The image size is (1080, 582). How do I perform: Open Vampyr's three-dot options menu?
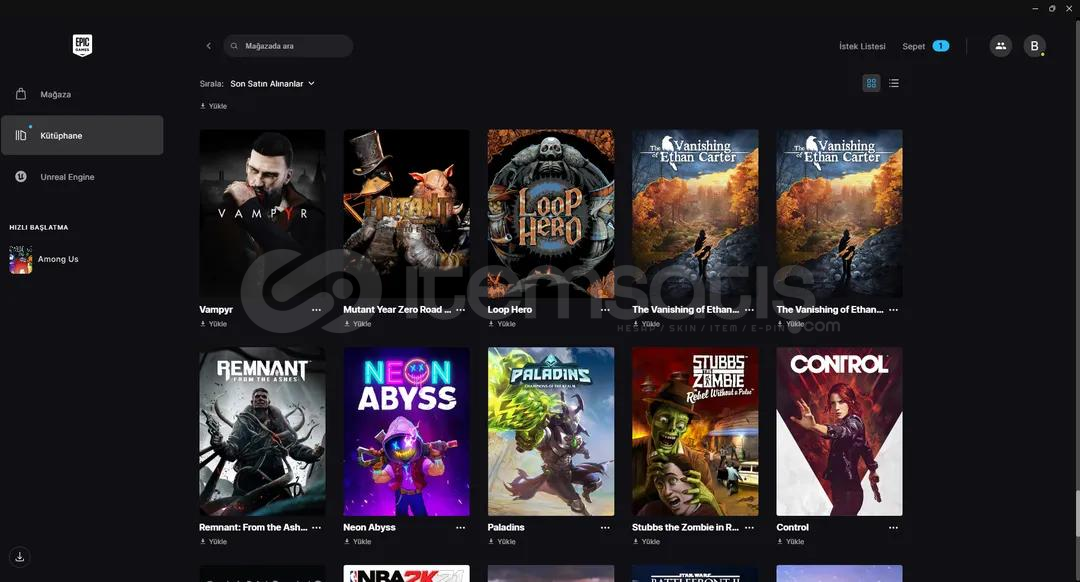316,310
